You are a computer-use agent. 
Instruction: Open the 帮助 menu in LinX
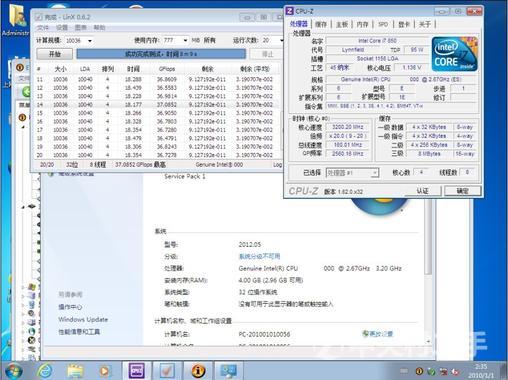[99, 28]
